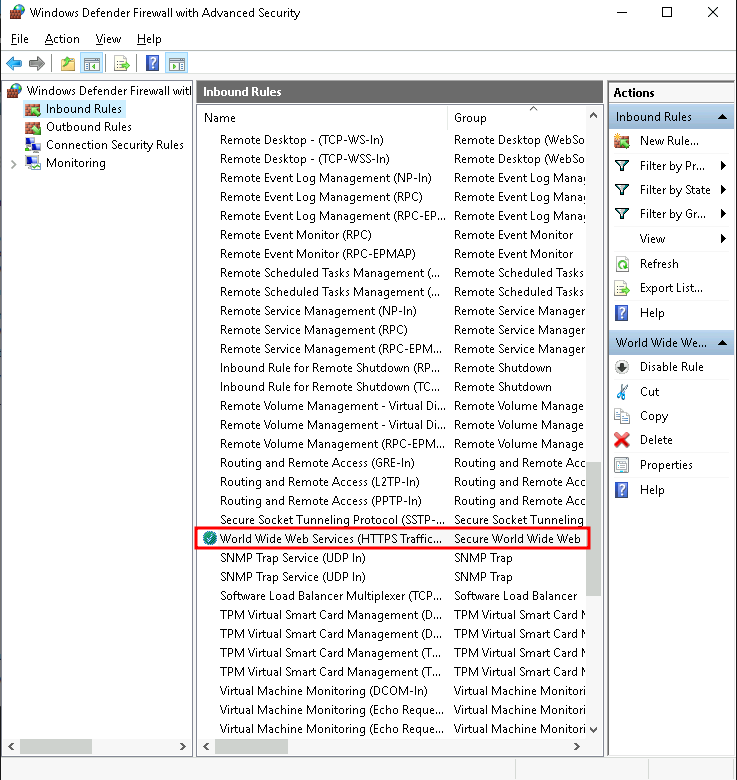
Task: Select the Software Load Balancer Multiplexer rule
Action: click(392, 596)
